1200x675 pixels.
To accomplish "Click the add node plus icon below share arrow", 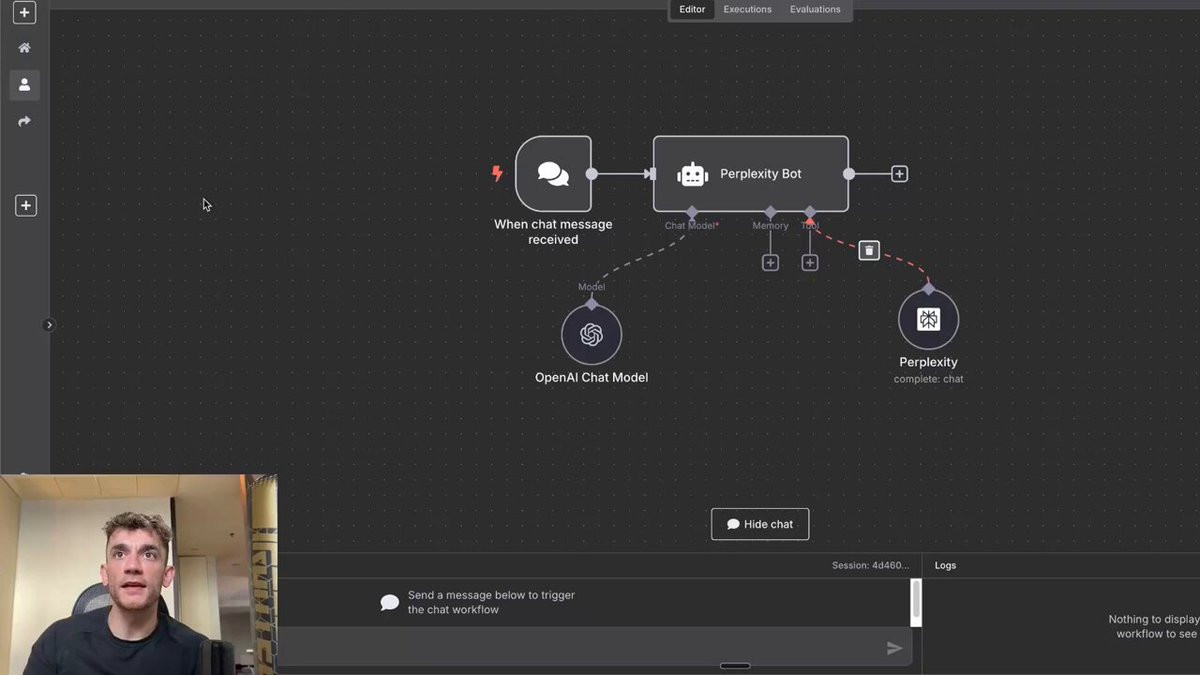I will [26, 206].
